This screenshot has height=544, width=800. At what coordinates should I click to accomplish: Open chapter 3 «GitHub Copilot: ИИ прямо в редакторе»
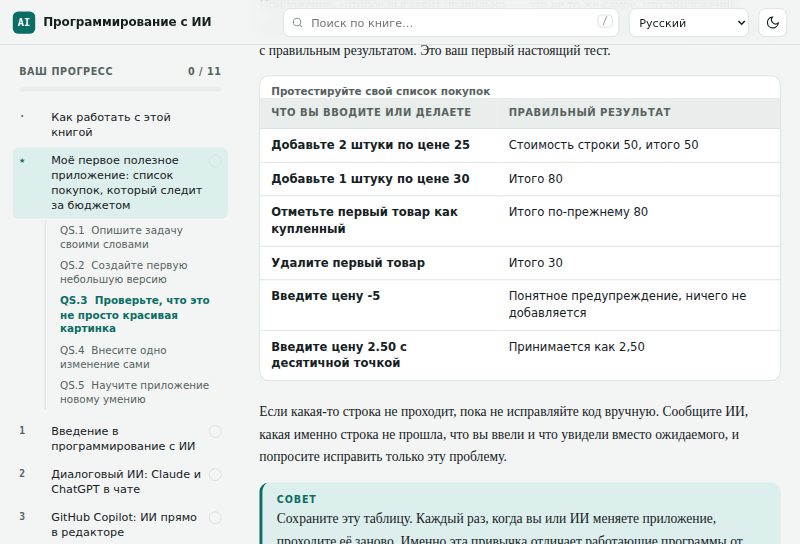tap(120, 524)
